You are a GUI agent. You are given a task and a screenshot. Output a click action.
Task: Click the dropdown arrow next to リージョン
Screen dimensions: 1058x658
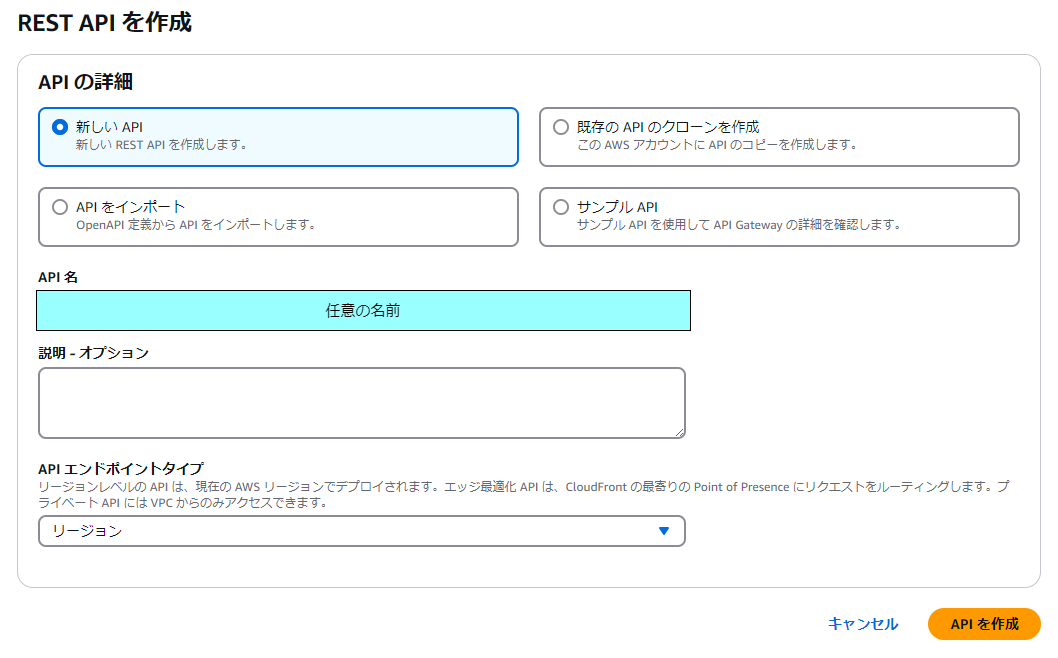point(666,531)
